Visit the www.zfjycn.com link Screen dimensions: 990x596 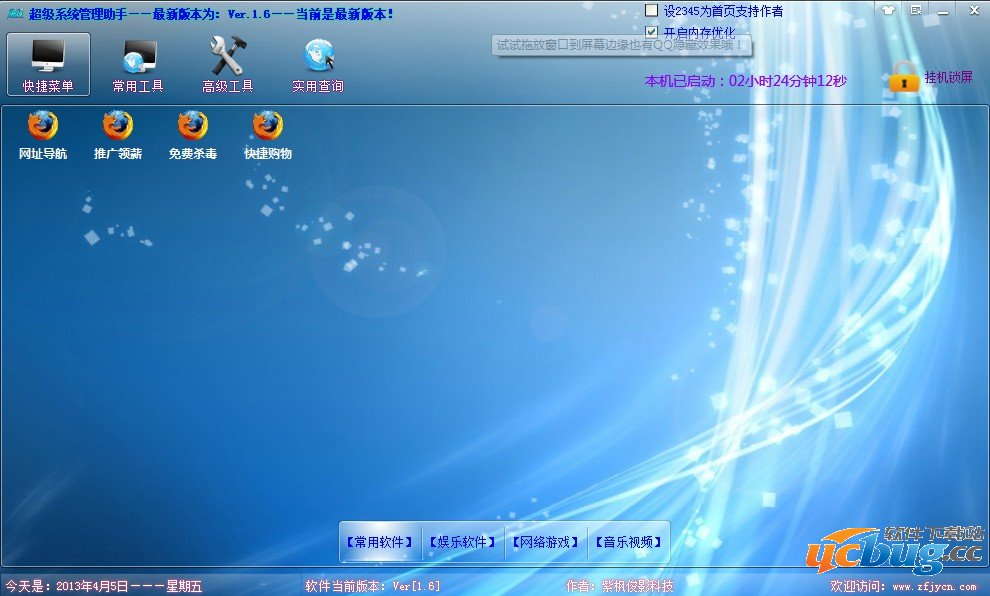(x=934, y=586)
